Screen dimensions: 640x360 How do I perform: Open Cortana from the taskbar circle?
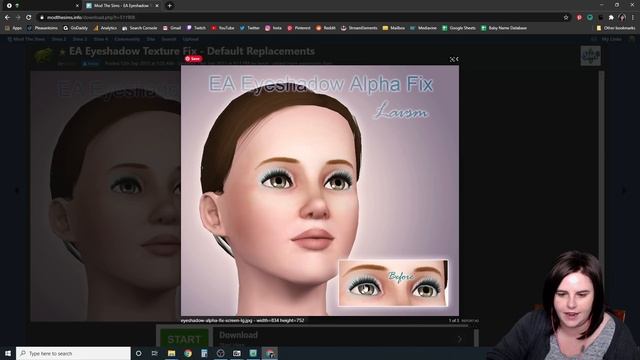tap(138, 353)
